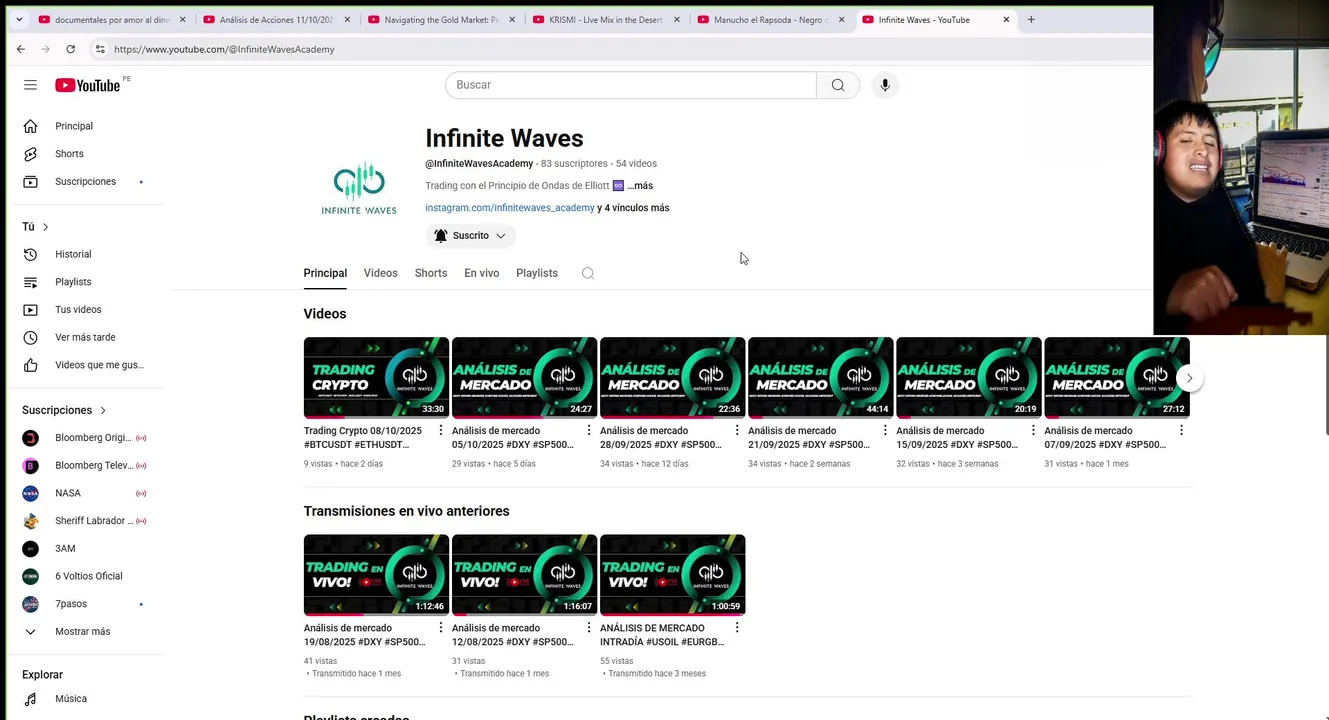Switch to channel Shorts tab
The width and height of the screenshot is (1329, 720).
[x=431, y=273]
